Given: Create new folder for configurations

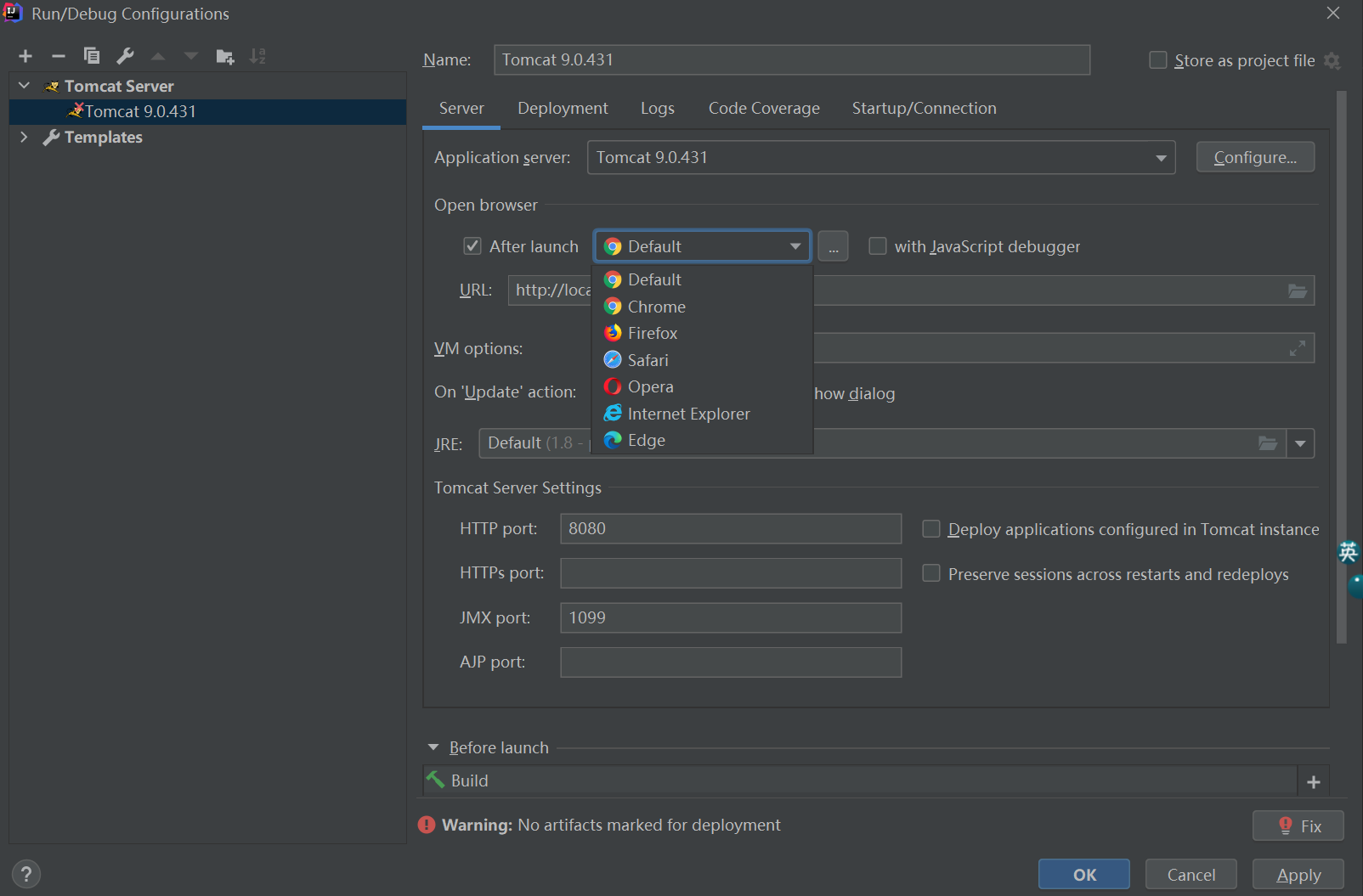Looking at the screenshot, I should [x=225, y=57].
